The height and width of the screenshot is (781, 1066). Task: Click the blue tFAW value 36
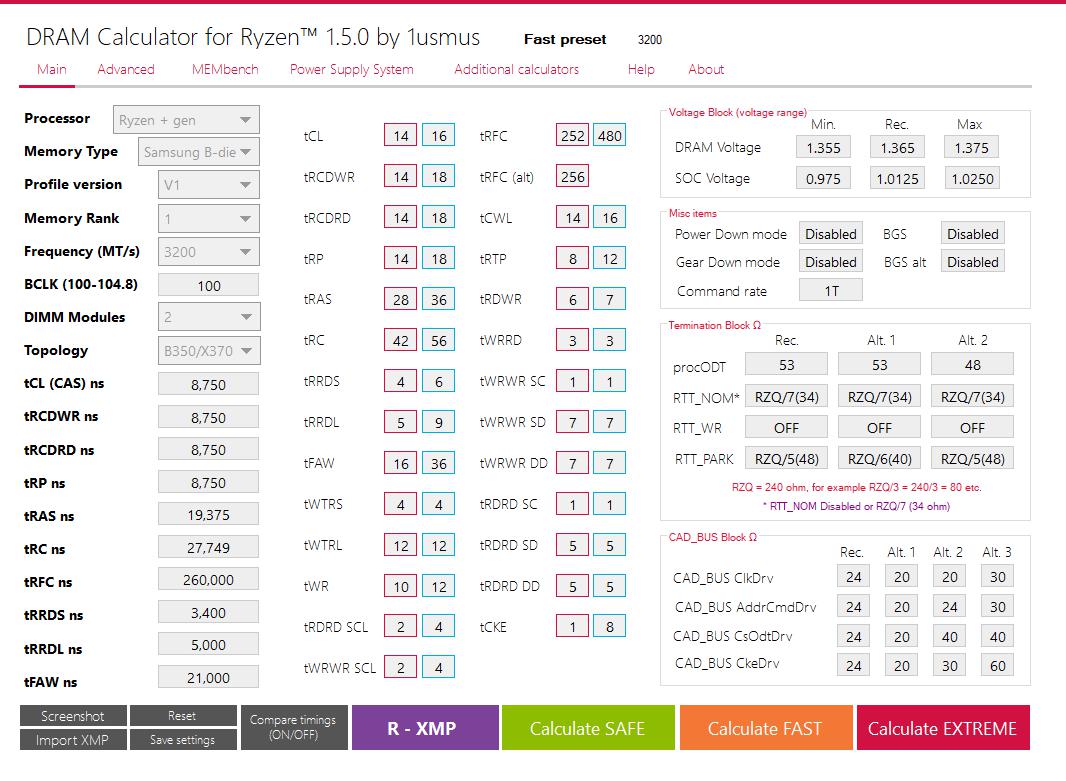point(439,464)
